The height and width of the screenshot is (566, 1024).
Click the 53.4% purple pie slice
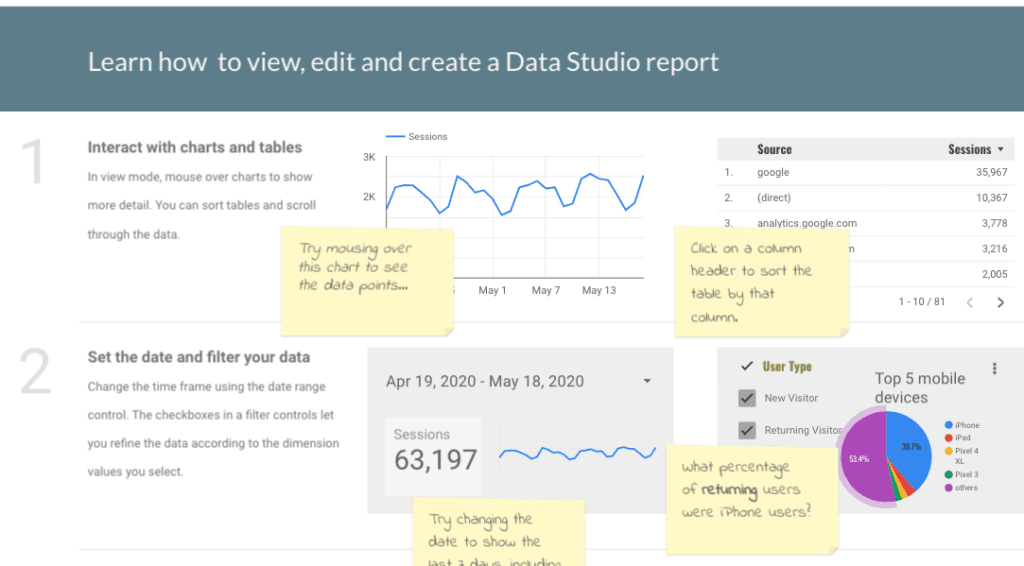pyautogui.click(x=863, y=459)
